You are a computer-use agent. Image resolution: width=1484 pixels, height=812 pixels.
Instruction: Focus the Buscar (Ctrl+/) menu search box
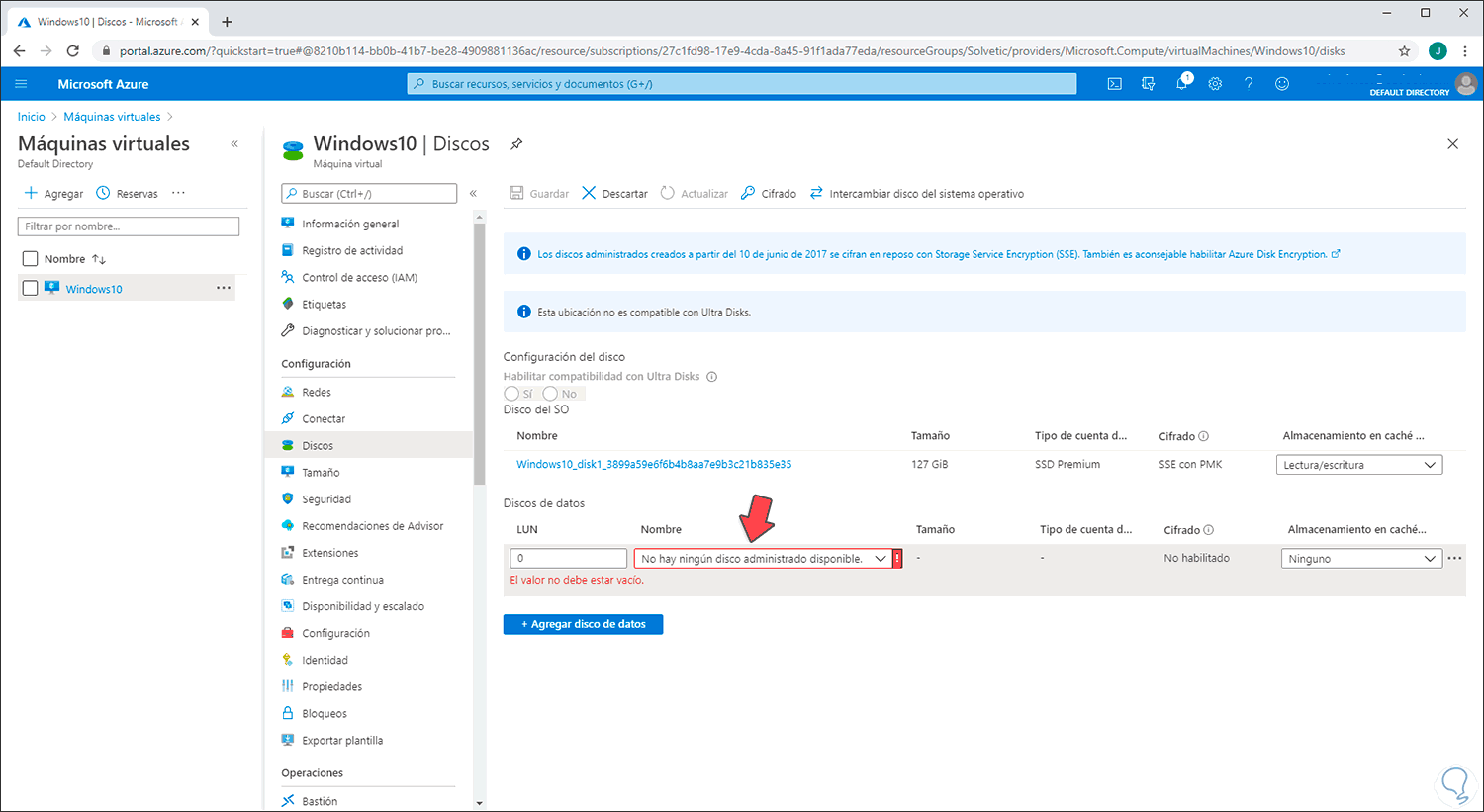click(x=369, y=194)
